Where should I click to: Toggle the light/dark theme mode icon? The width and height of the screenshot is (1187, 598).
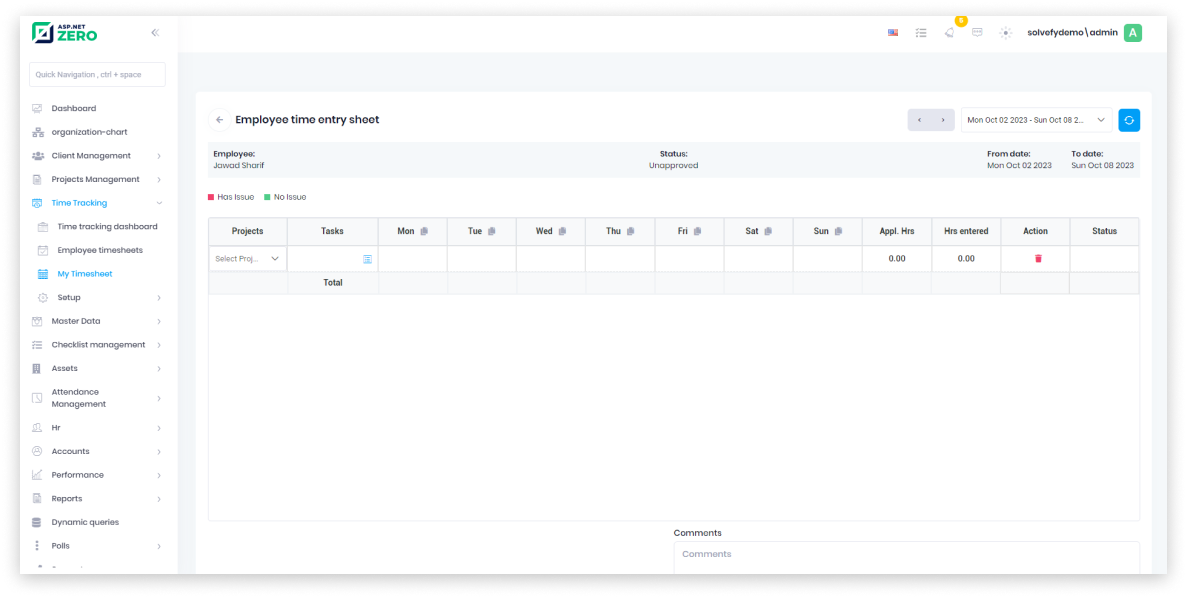click(1005, 33)
